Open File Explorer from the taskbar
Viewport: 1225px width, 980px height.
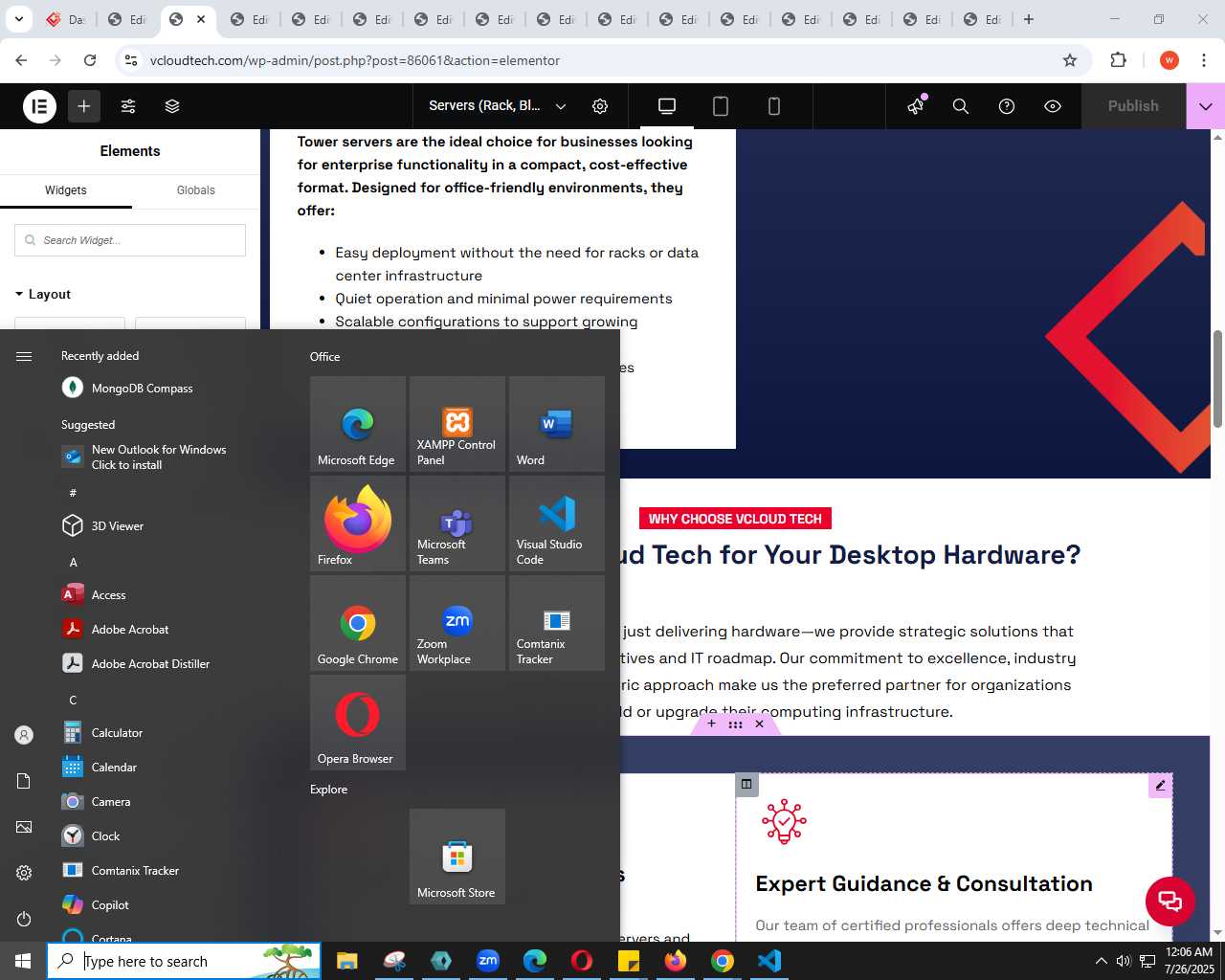pos(346,961)
